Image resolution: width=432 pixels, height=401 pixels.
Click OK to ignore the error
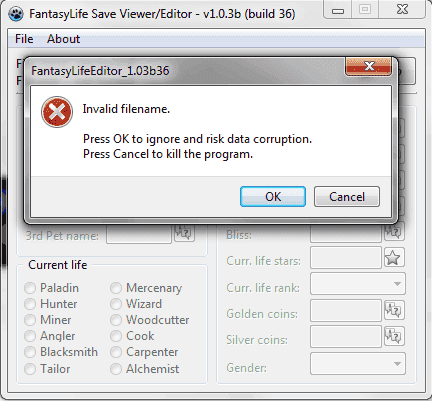[273, 197]
